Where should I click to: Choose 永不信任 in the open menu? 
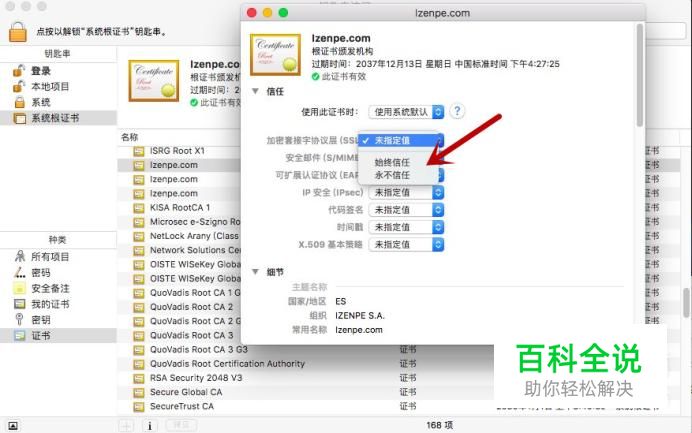(x=392, y=175)
